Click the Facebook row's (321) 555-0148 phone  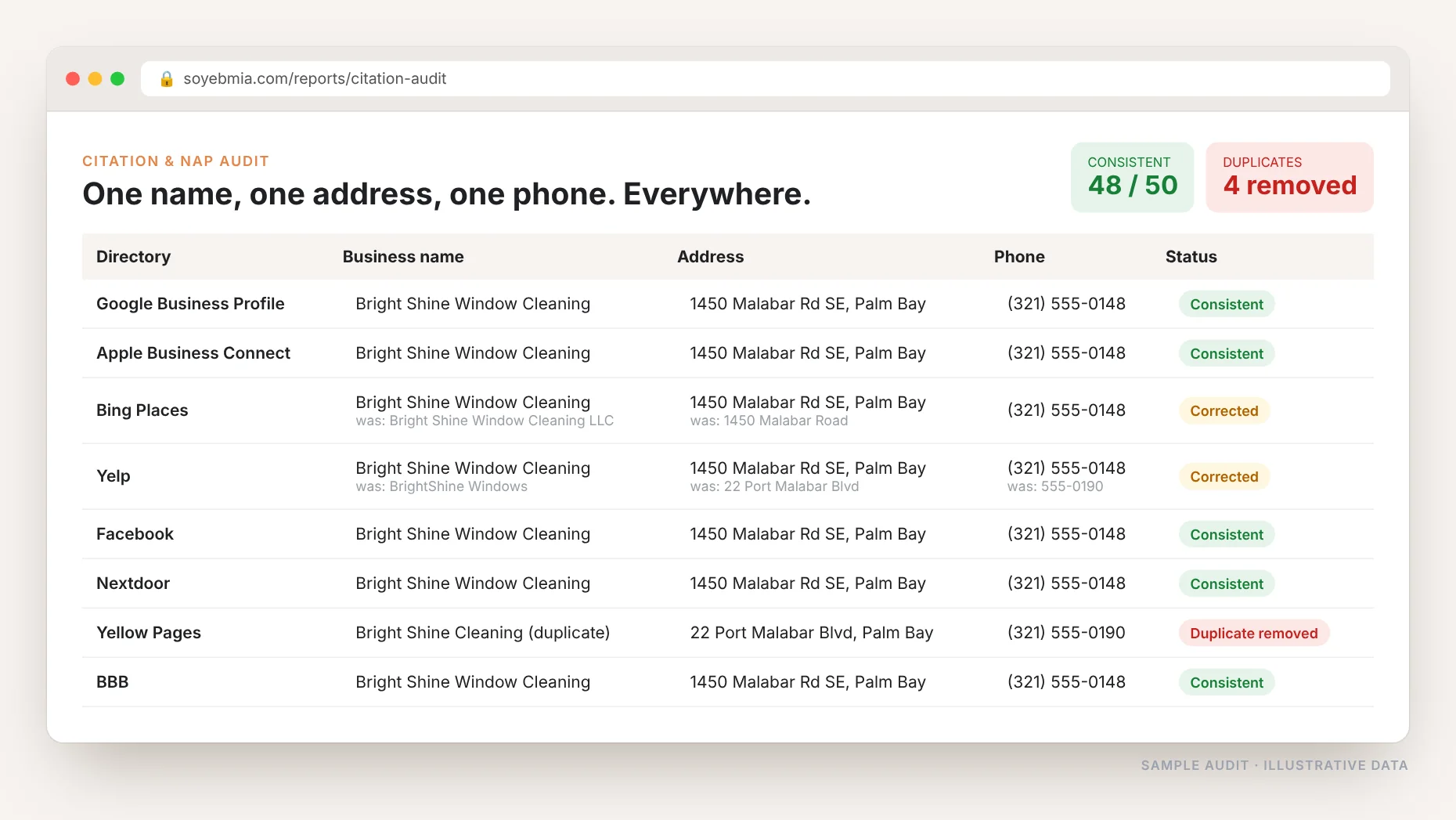click(1066, 534)
